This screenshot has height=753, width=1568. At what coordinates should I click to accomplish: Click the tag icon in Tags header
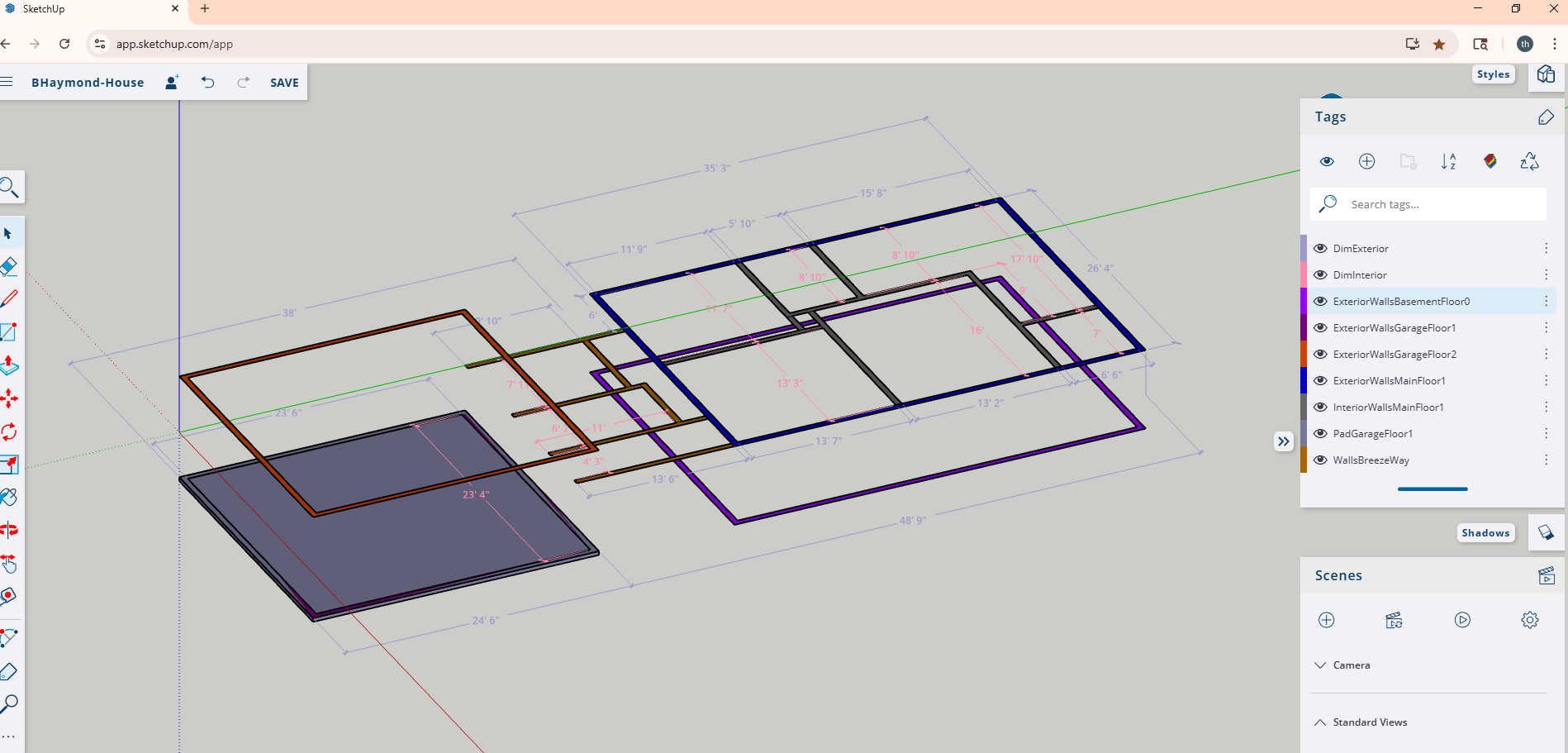click(1547, 117)
